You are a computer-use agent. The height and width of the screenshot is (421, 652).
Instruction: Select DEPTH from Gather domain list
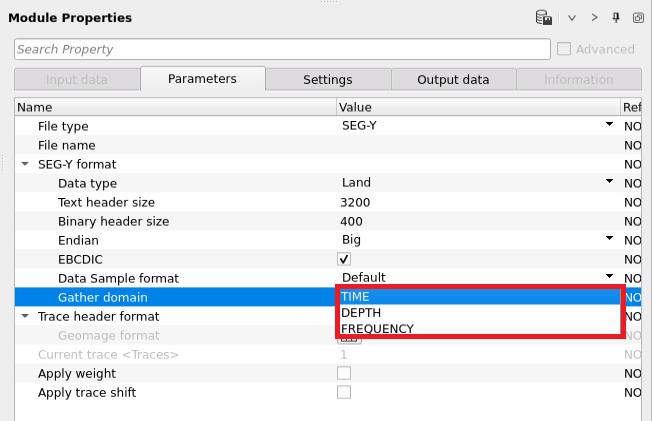click(x=362, y=313)
